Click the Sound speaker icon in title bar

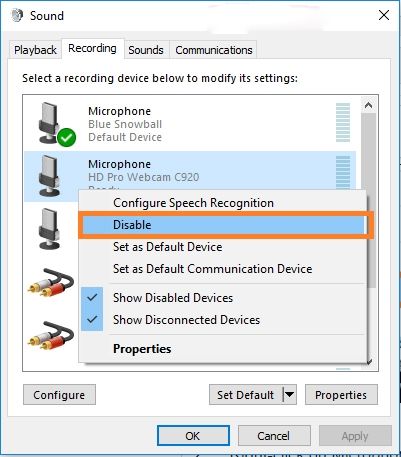[17, 16]
